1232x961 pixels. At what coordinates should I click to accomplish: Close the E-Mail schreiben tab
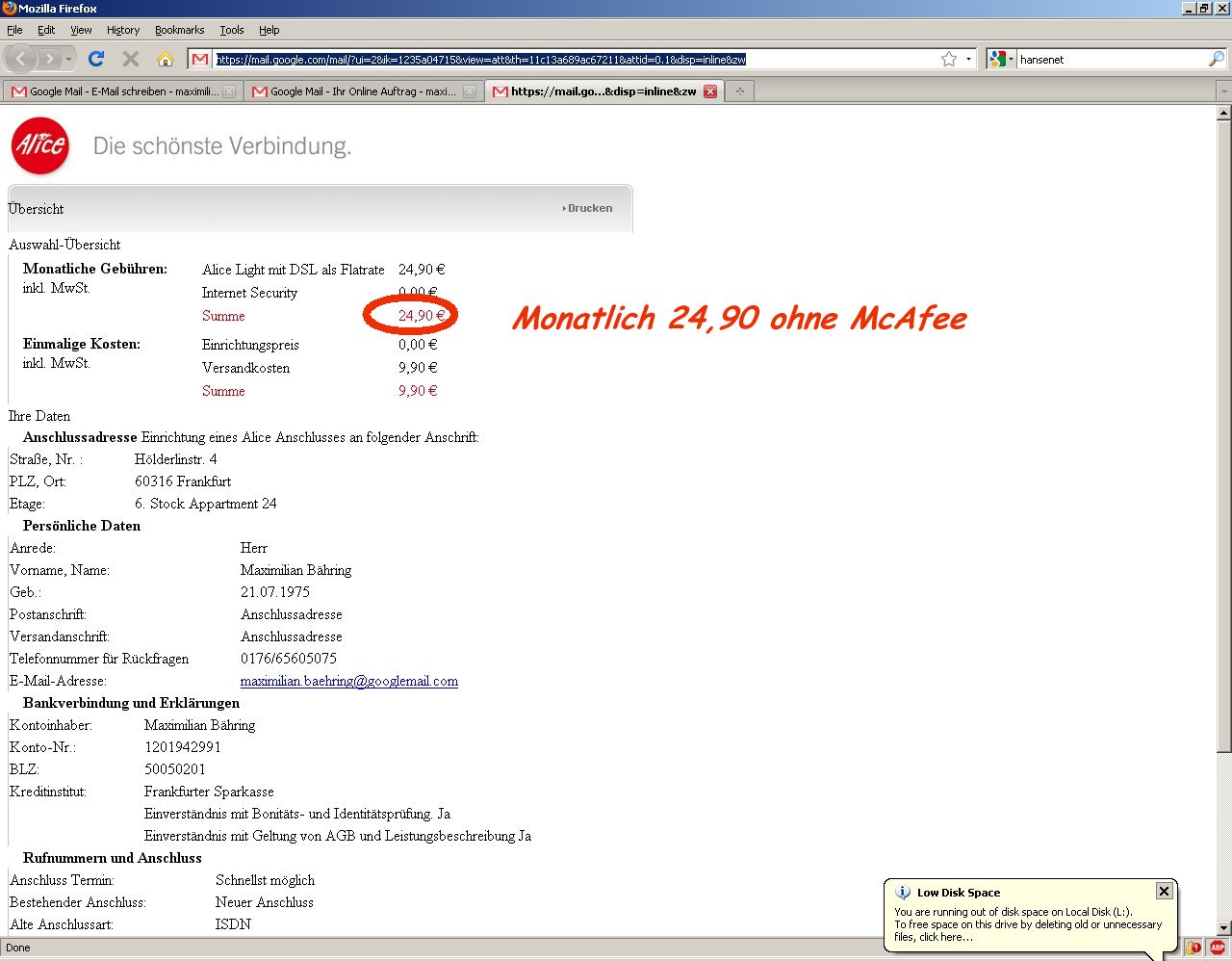click(229, 91)
